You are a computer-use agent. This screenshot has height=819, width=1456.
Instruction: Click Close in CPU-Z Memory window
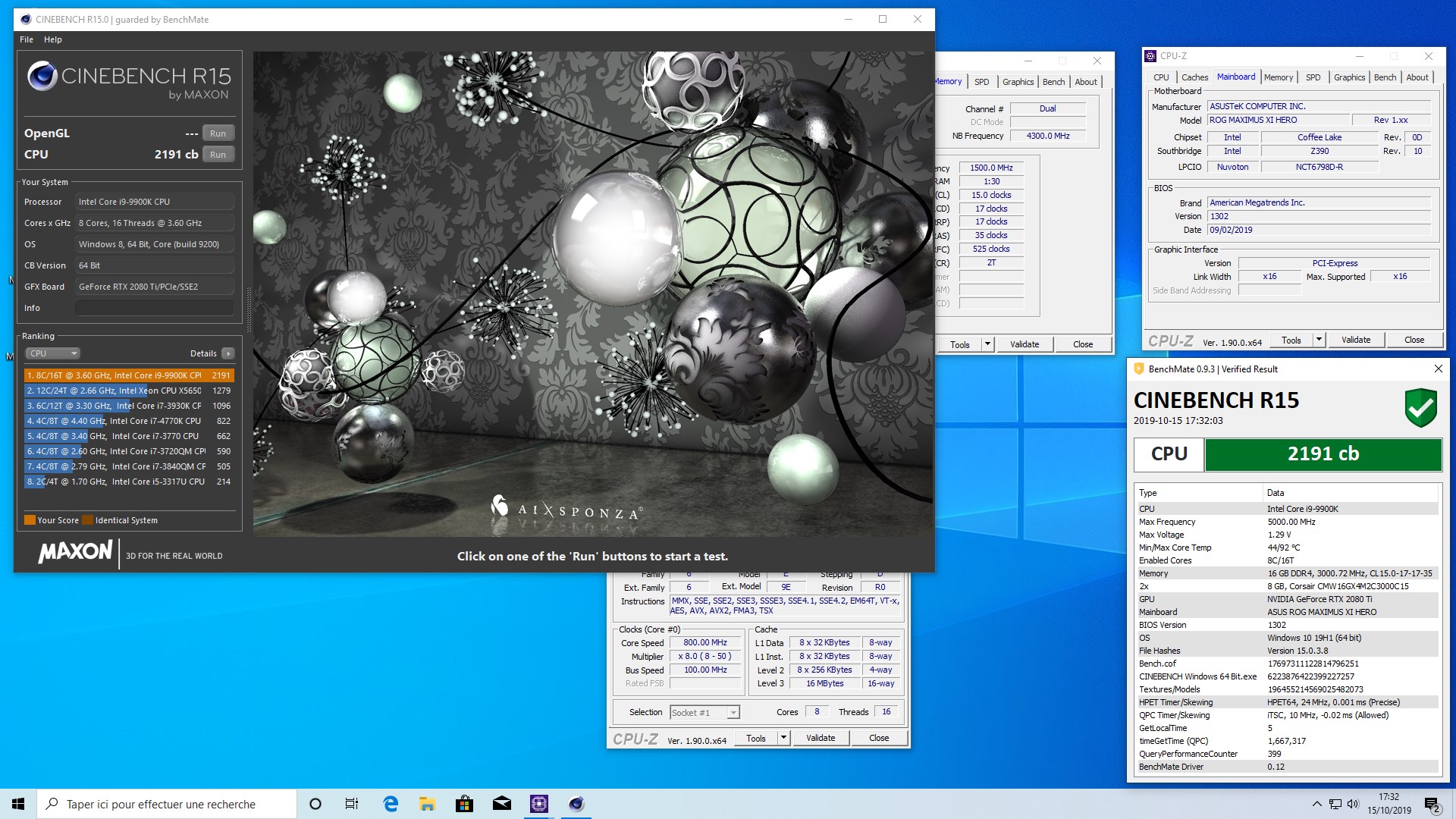coord(1083,344)
